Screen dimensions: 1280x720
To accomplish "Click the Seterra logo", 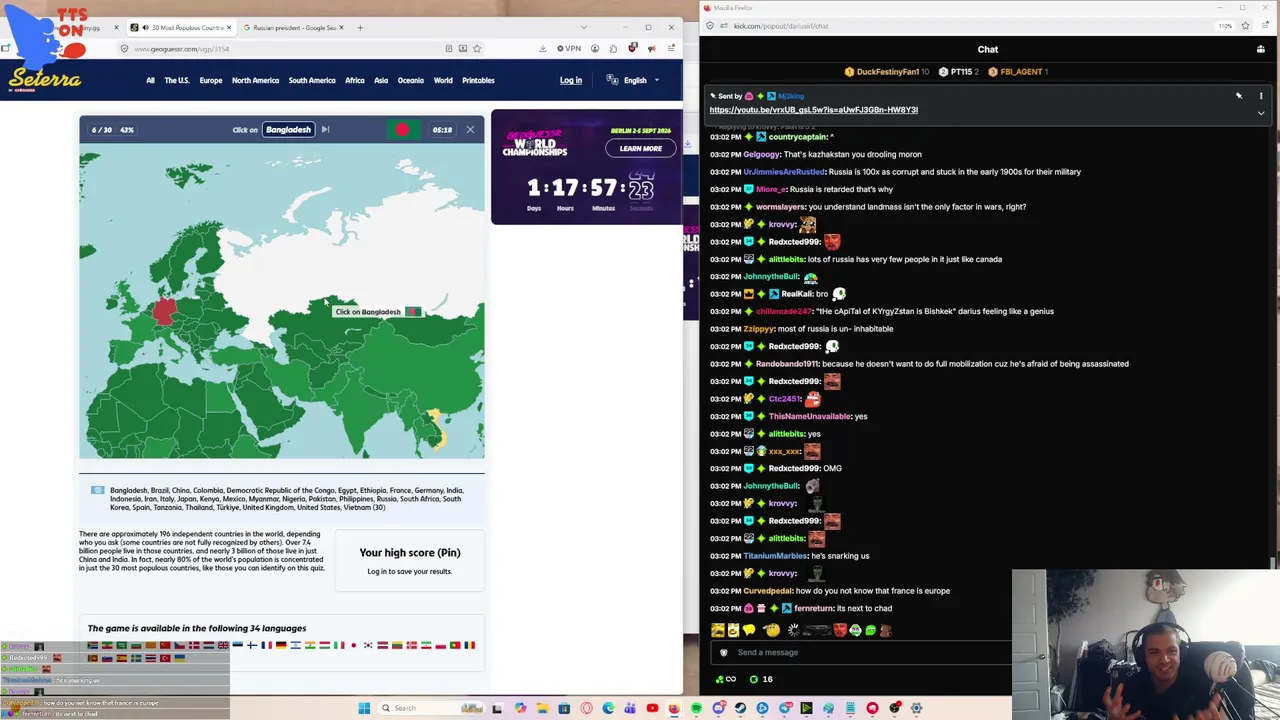I will 45,79.
